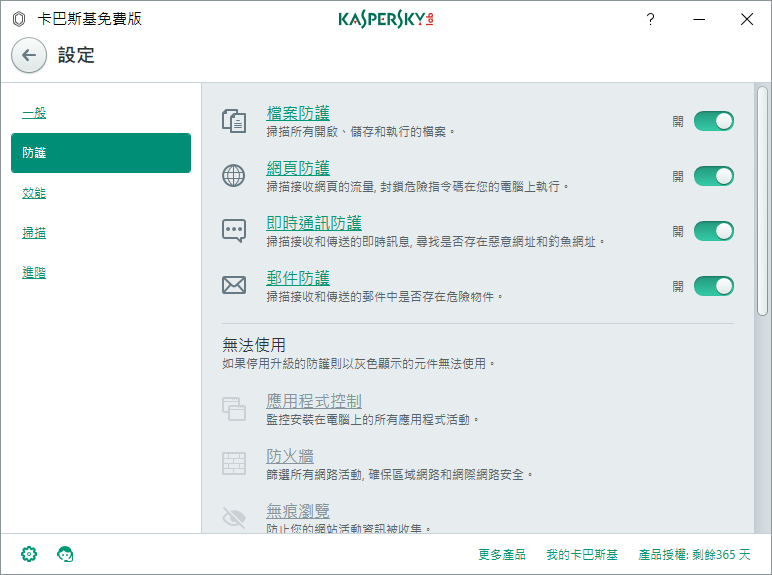Open settings via bottom-left gear icon
This screenshot has width=772, height=575.
click(x=29, y=554)
